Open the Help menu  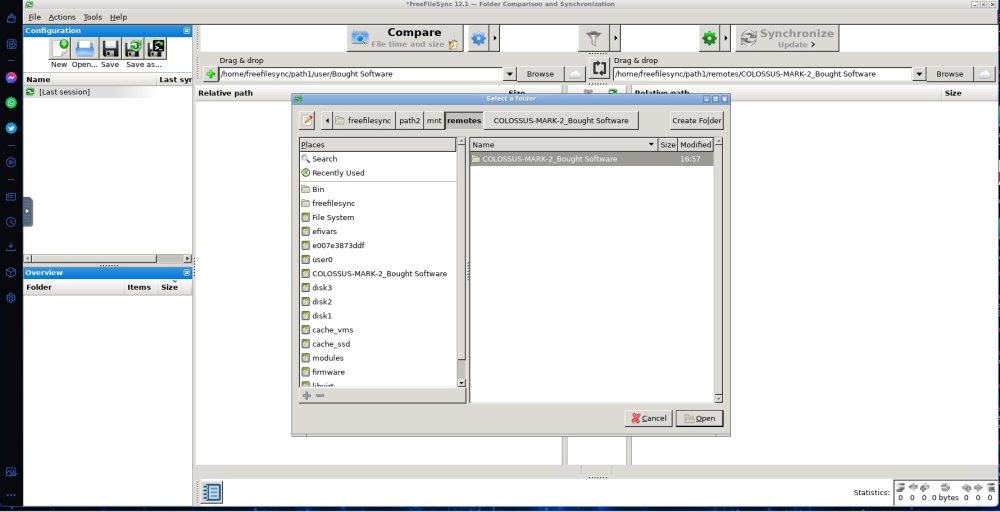118,17
